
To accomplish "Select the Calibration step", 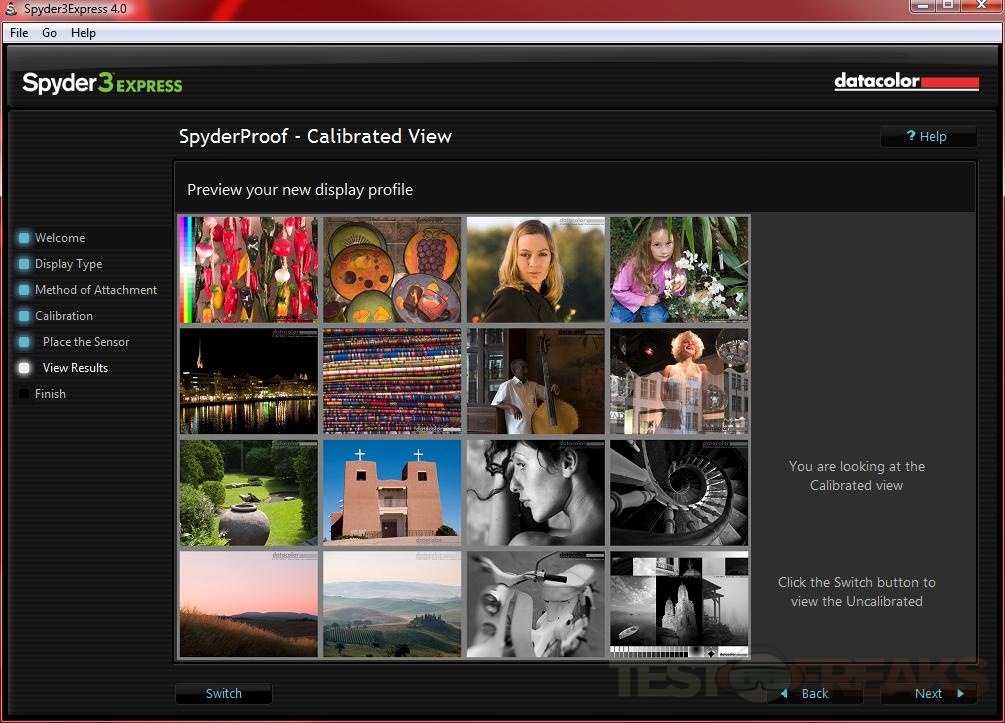I will pyautogui.click(x=64, y=316).
